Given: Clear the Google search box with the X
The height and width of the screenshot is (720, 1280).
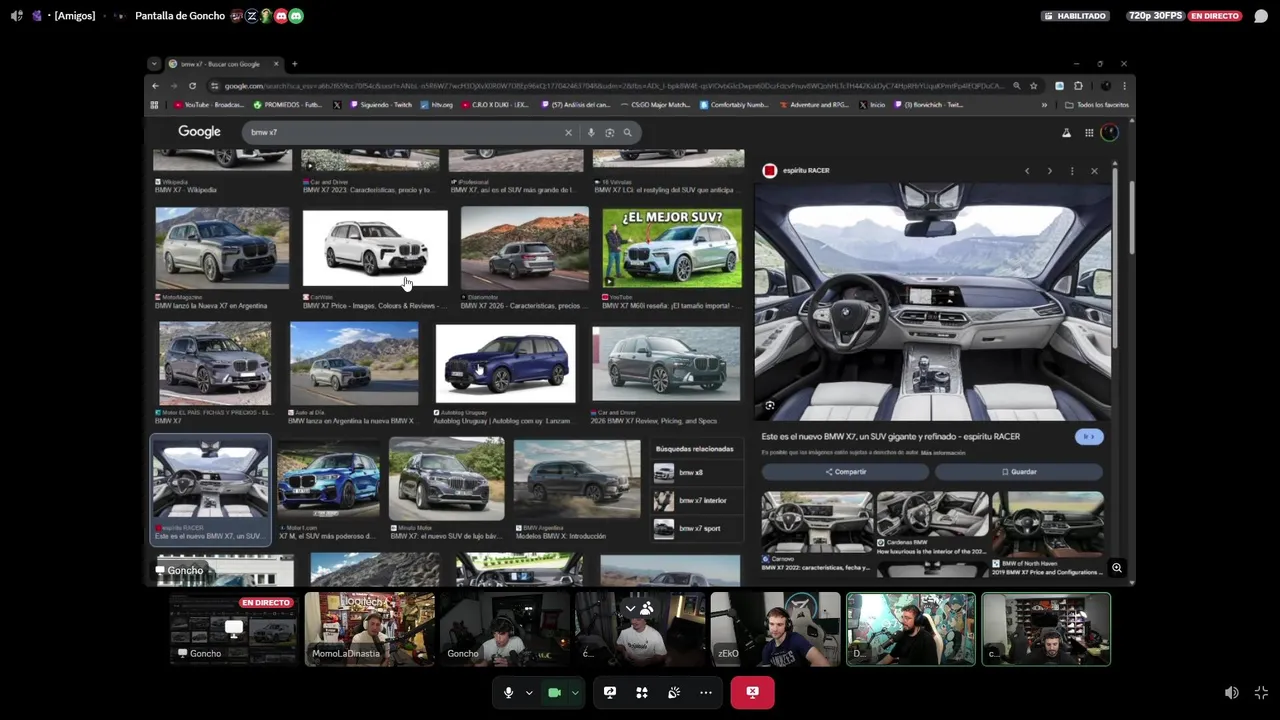Looking at the screenshot, I should [568, 132].
